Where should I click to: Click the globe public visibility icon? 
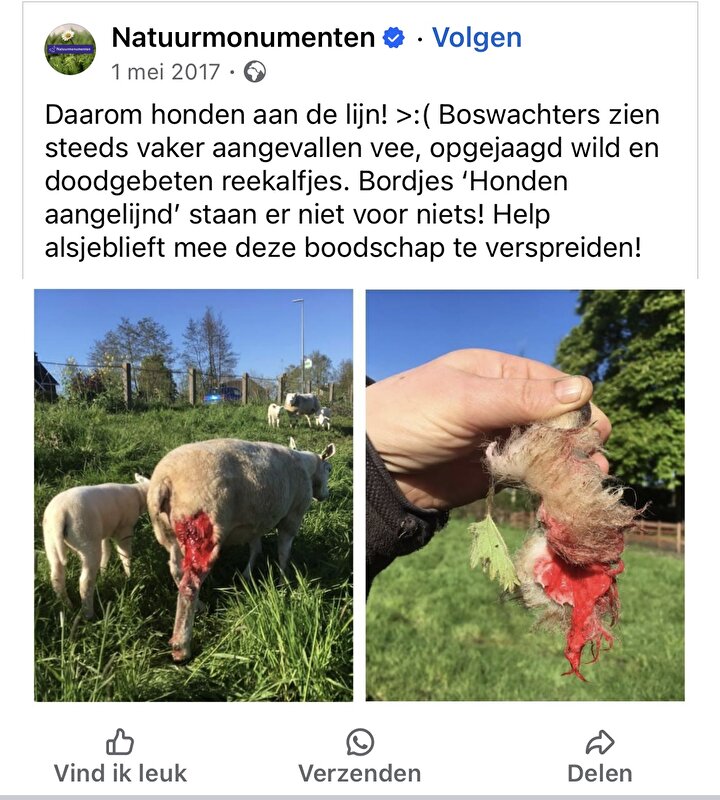coord(255,71)
